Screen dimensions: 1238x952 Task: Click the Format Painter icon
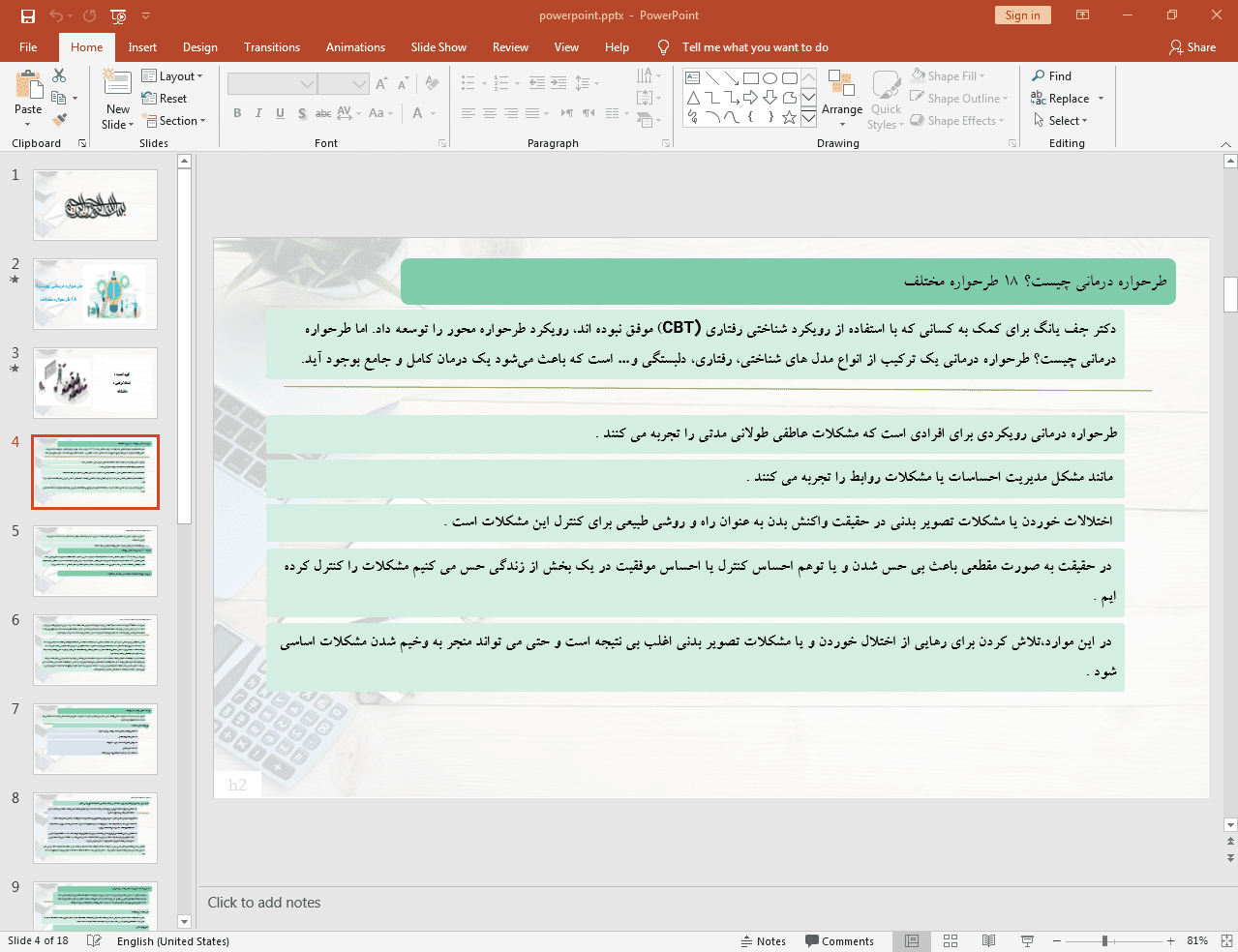[59, 120]
